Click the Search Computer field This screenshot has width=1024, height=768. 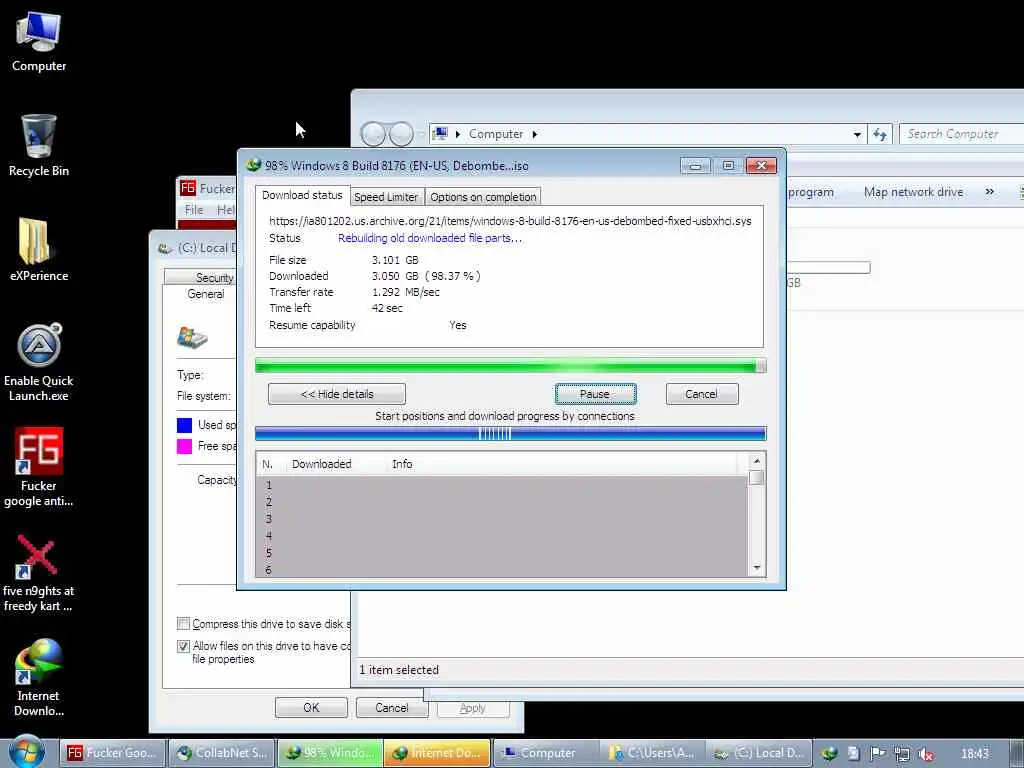tap(961, 134)
